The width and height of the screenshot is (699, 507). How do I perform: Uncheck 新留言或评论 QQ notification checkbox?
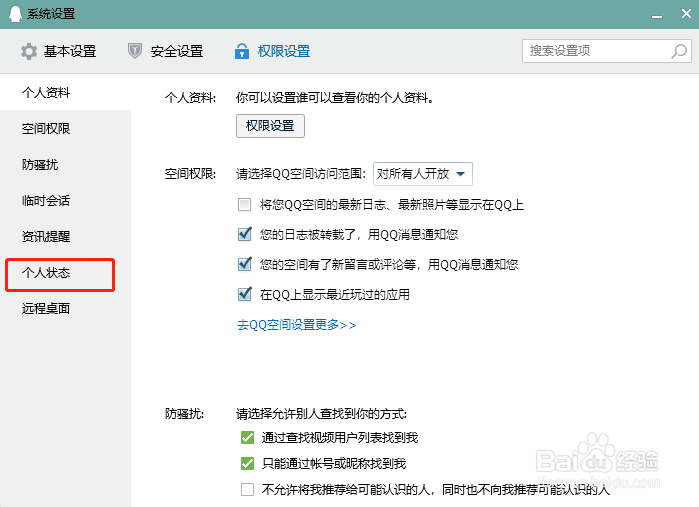(x=244, y=264)
